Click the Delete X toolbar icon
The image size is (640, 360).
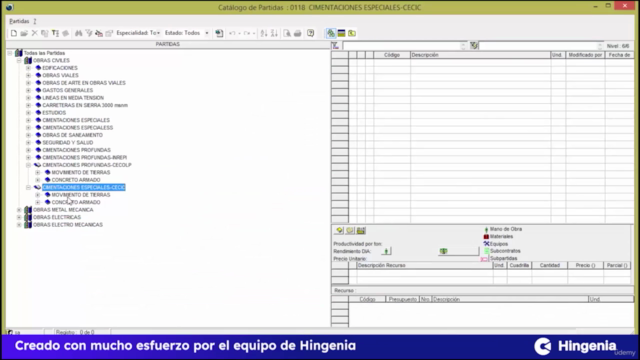pyautogui.click(x=35, y=33)
